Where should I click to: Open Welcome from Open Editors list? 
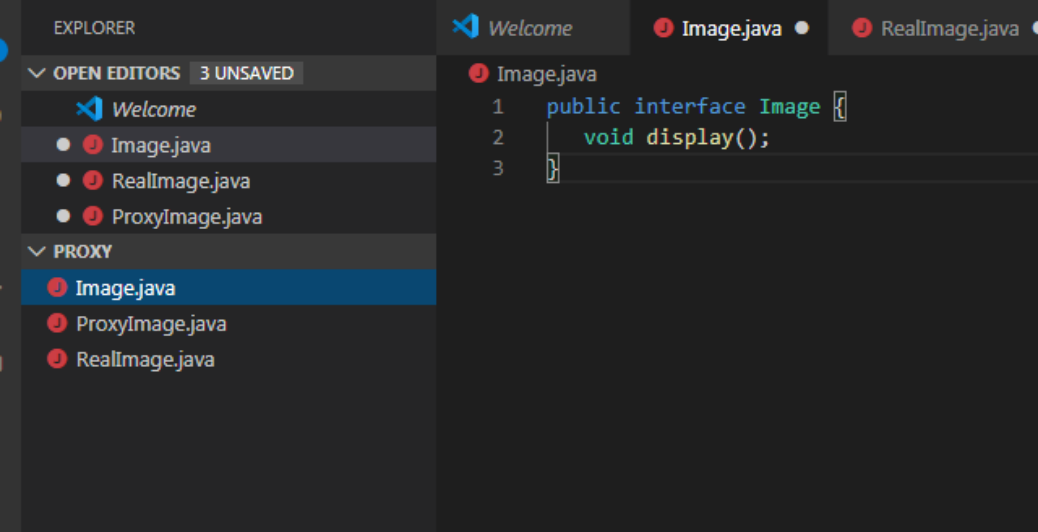pos(153,109)
